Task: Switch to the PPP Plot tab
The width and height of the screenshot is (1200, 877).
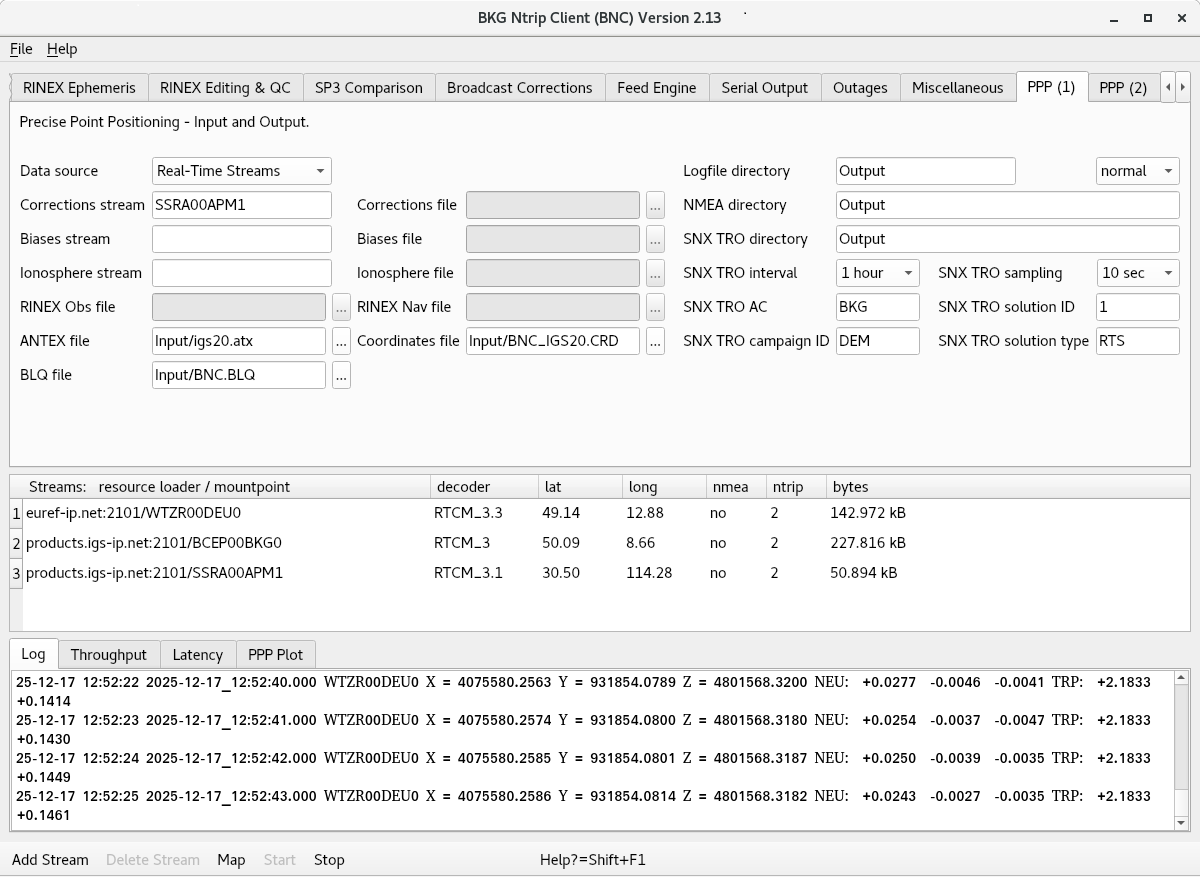Action: click(275, 655)
